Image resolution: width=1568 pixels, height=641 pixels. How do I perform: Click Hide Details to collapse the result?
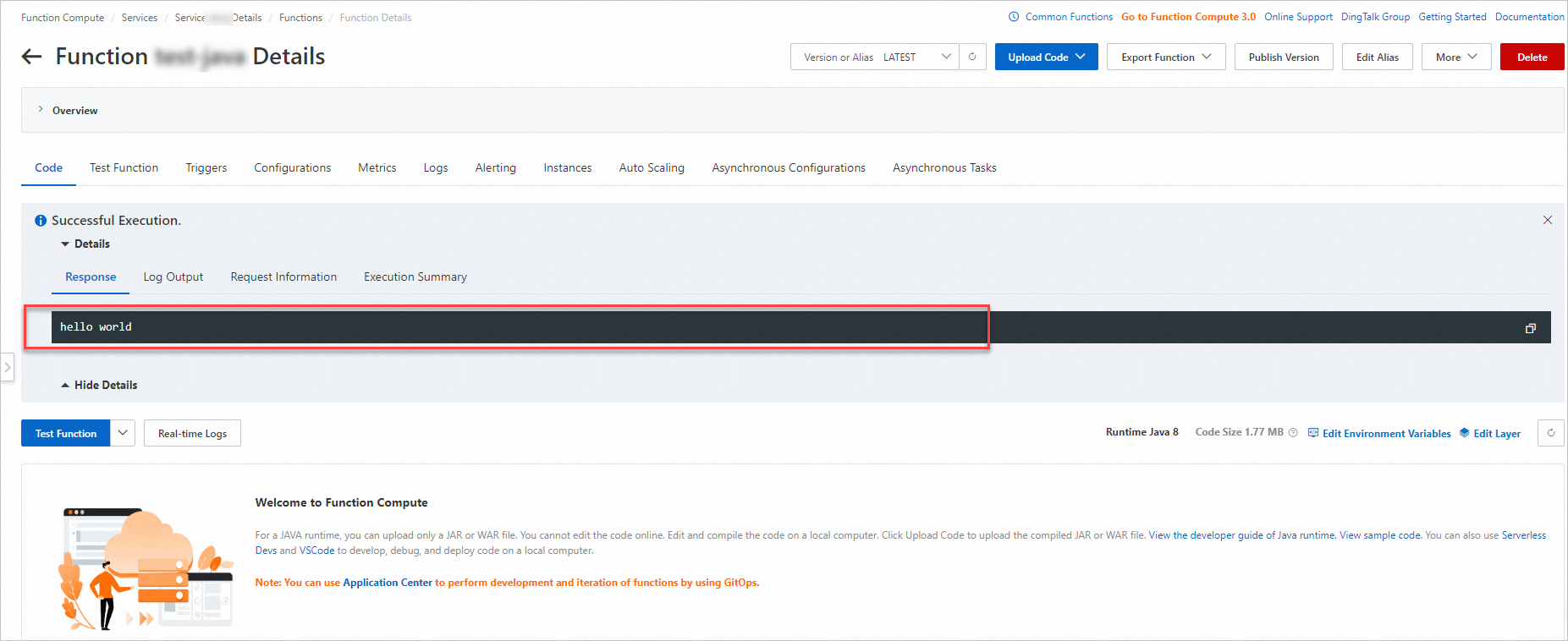[99, 385]
